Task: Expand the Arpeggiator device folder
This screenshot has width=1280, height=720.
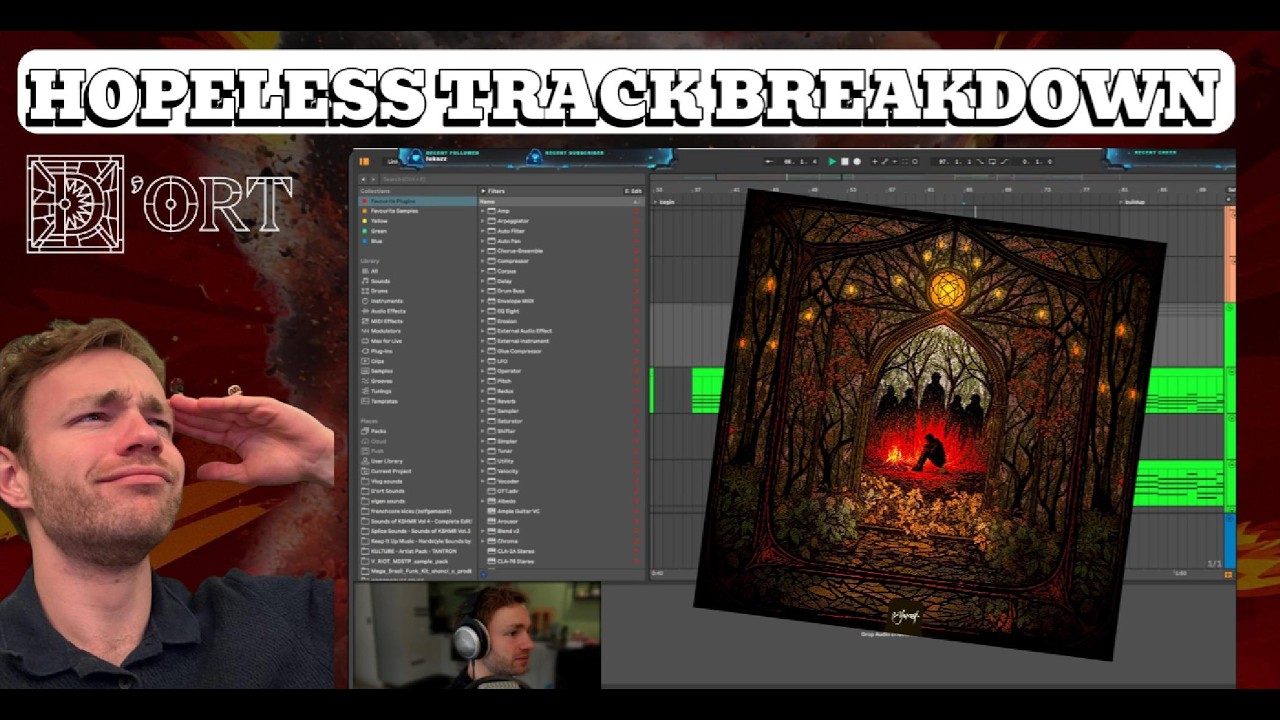Action: (483, 221)
